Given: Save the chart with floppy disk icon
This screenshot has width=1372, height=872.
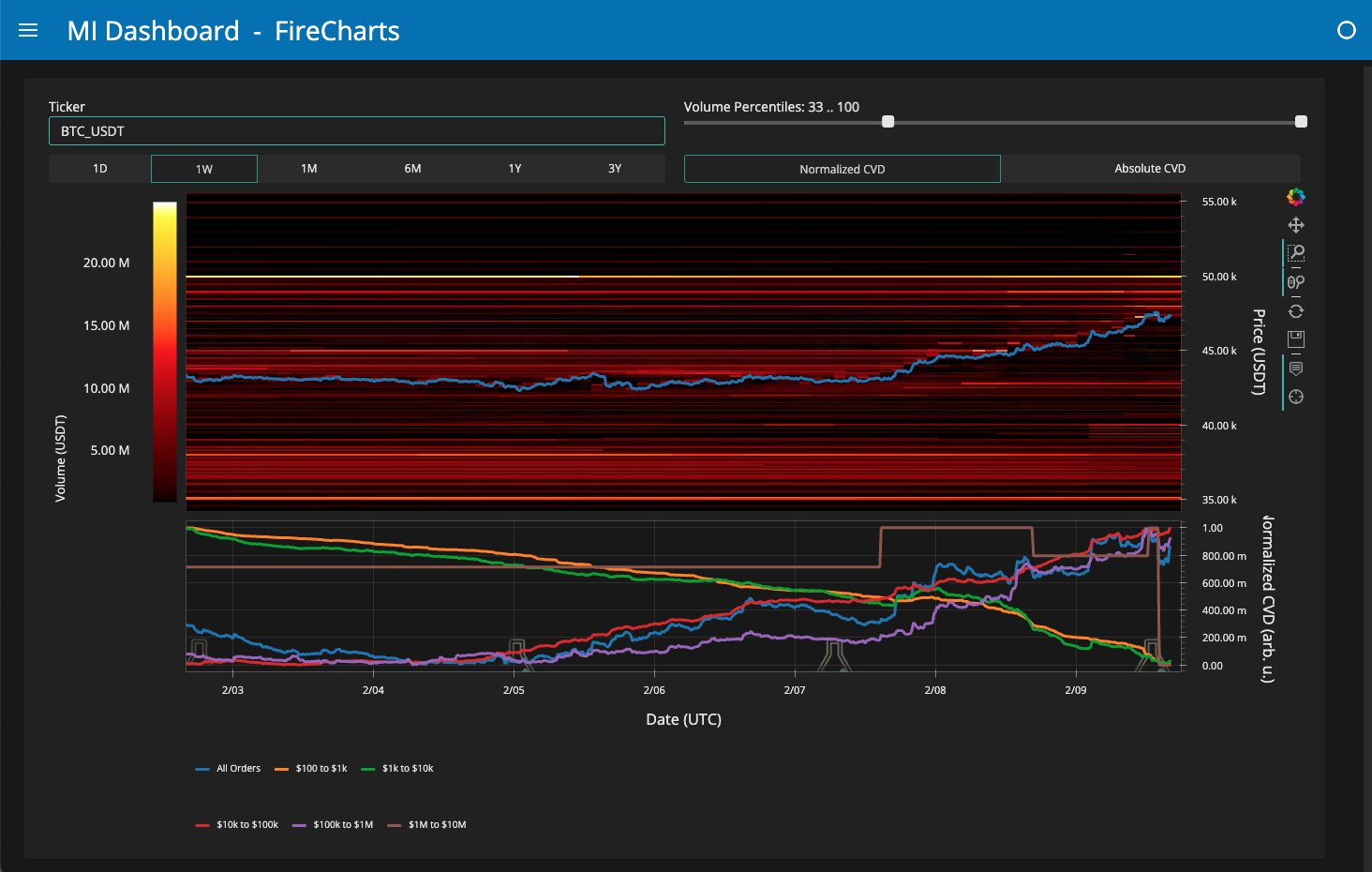Looking at the screenshot, I should (x=1296, y=339).
